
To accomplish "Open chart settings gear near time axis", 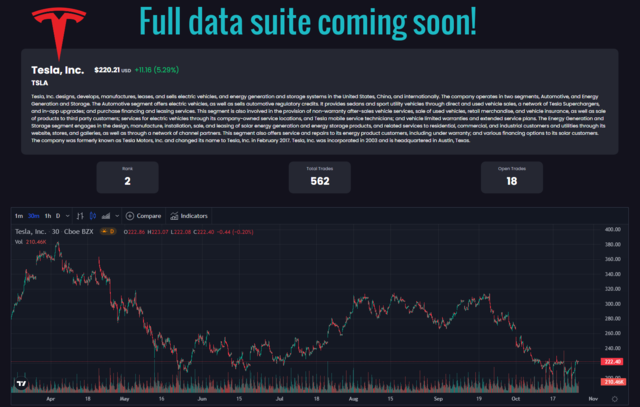I will point(615,399).
